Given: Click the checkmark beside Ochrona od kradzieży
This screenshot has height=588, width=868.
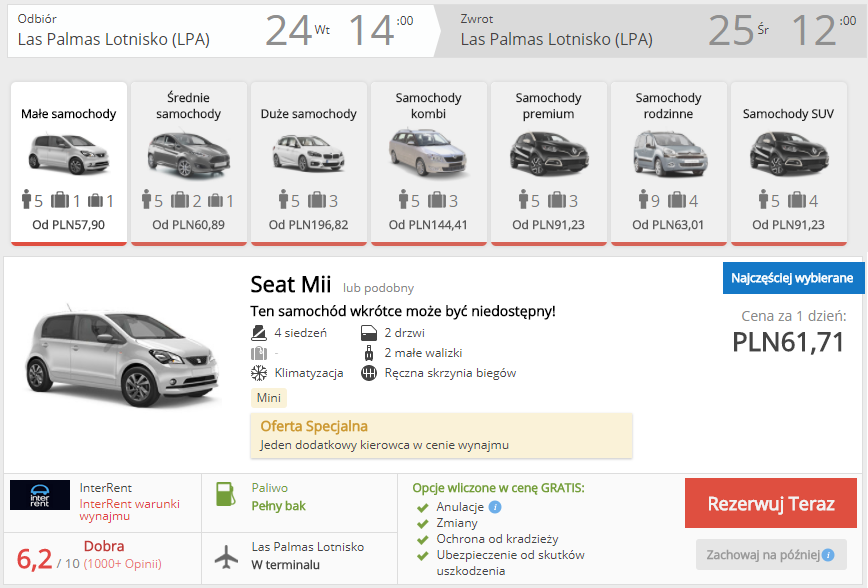Looking at the screenshot, I should [423, 540].
